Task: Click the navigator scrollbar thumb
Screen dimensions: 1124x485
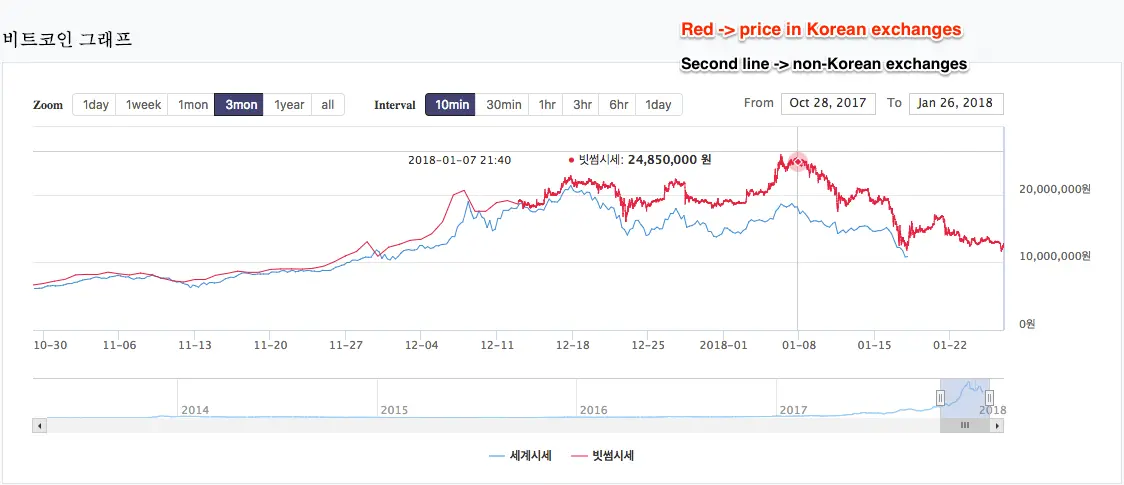Action: pyautogui.click(x=965, y=426)
